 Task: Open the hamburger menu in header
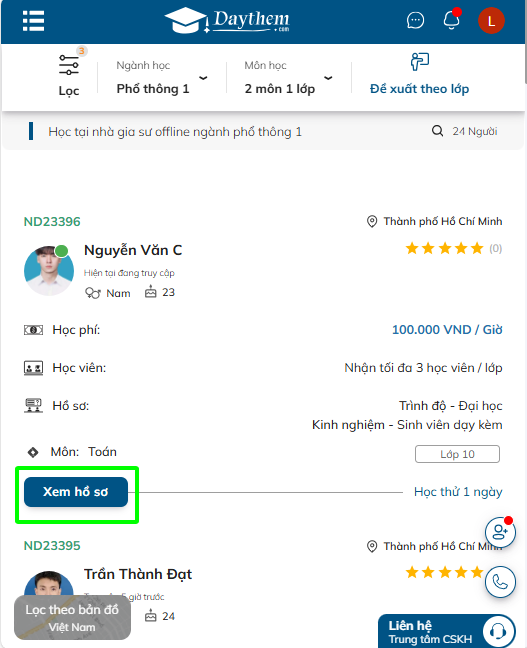click(33, 21)
